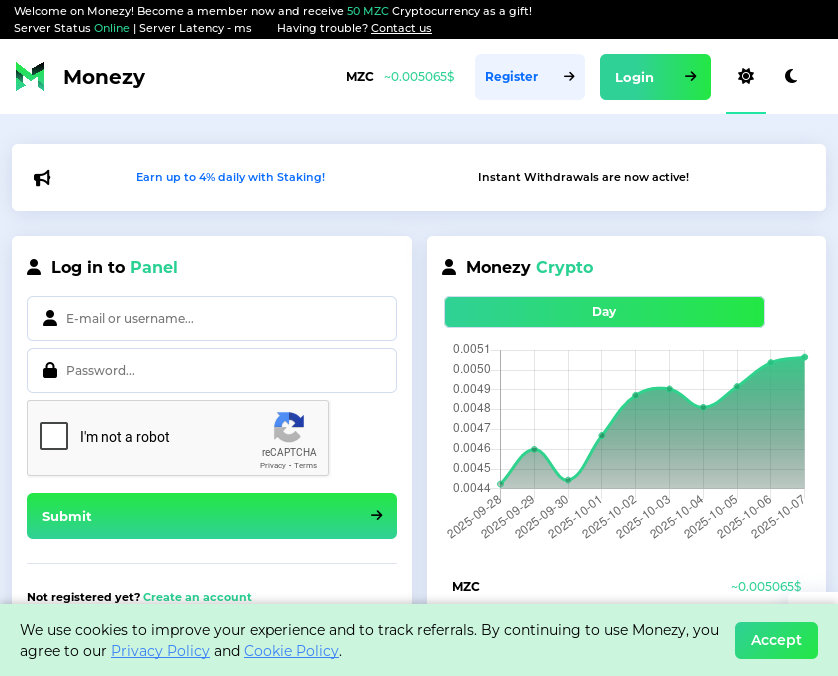Check the I'm not a robot checkbox
This screenshot has height=676, width=838.
[54, 436]
